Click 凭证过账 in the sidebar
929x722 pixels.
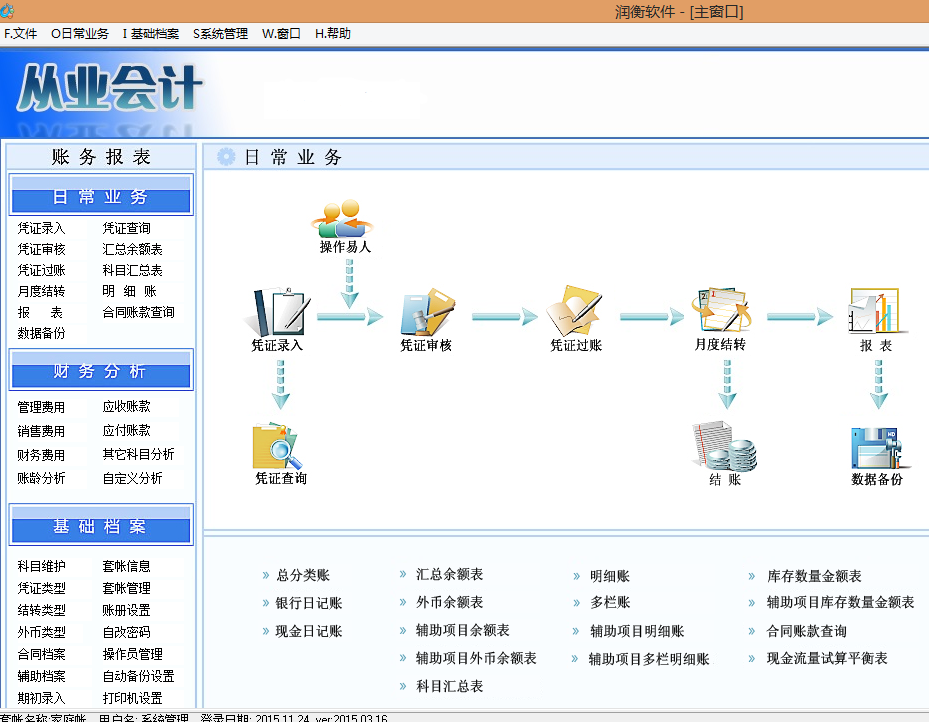(x=41, y=271)
